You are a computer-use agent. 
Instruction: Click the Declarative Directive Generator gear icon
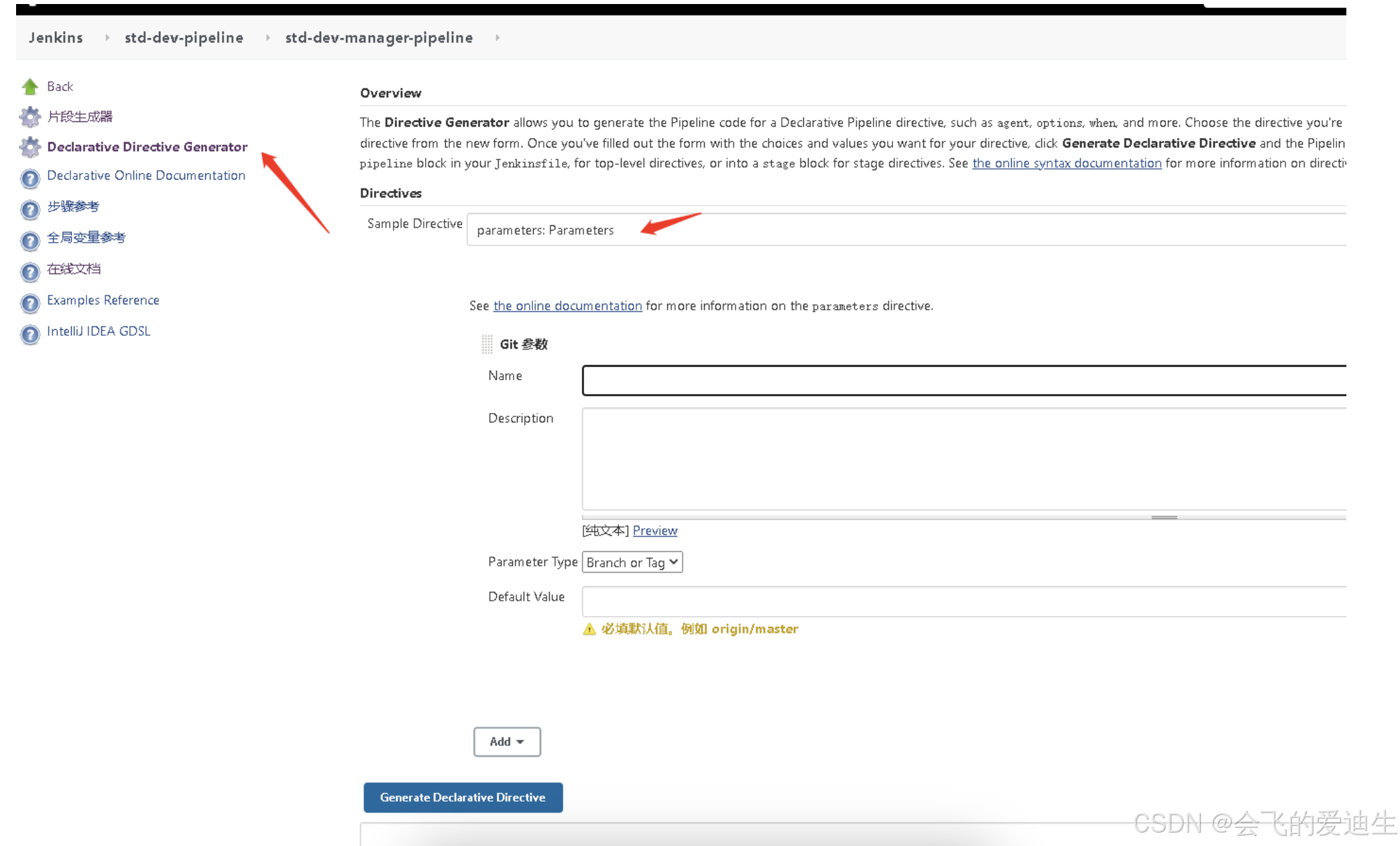(30, 147)
